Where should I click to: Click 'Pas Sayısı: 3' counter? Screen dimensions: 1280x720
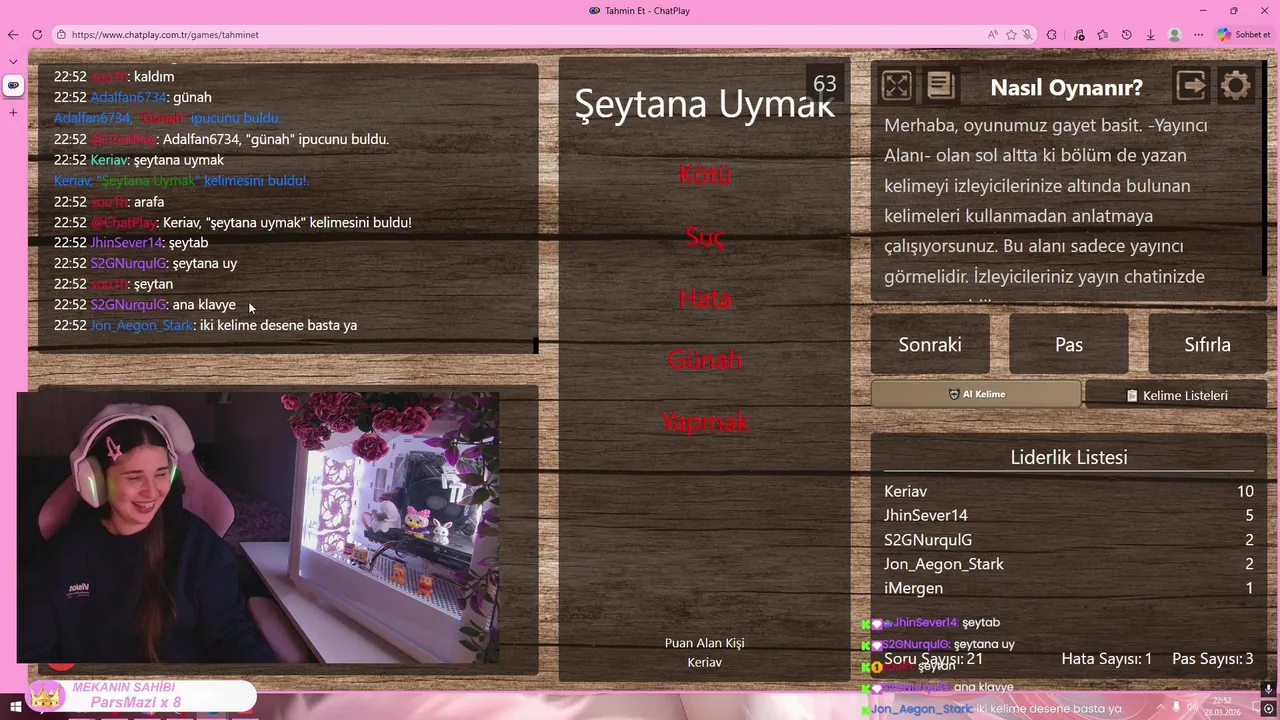click(1212, 659)
